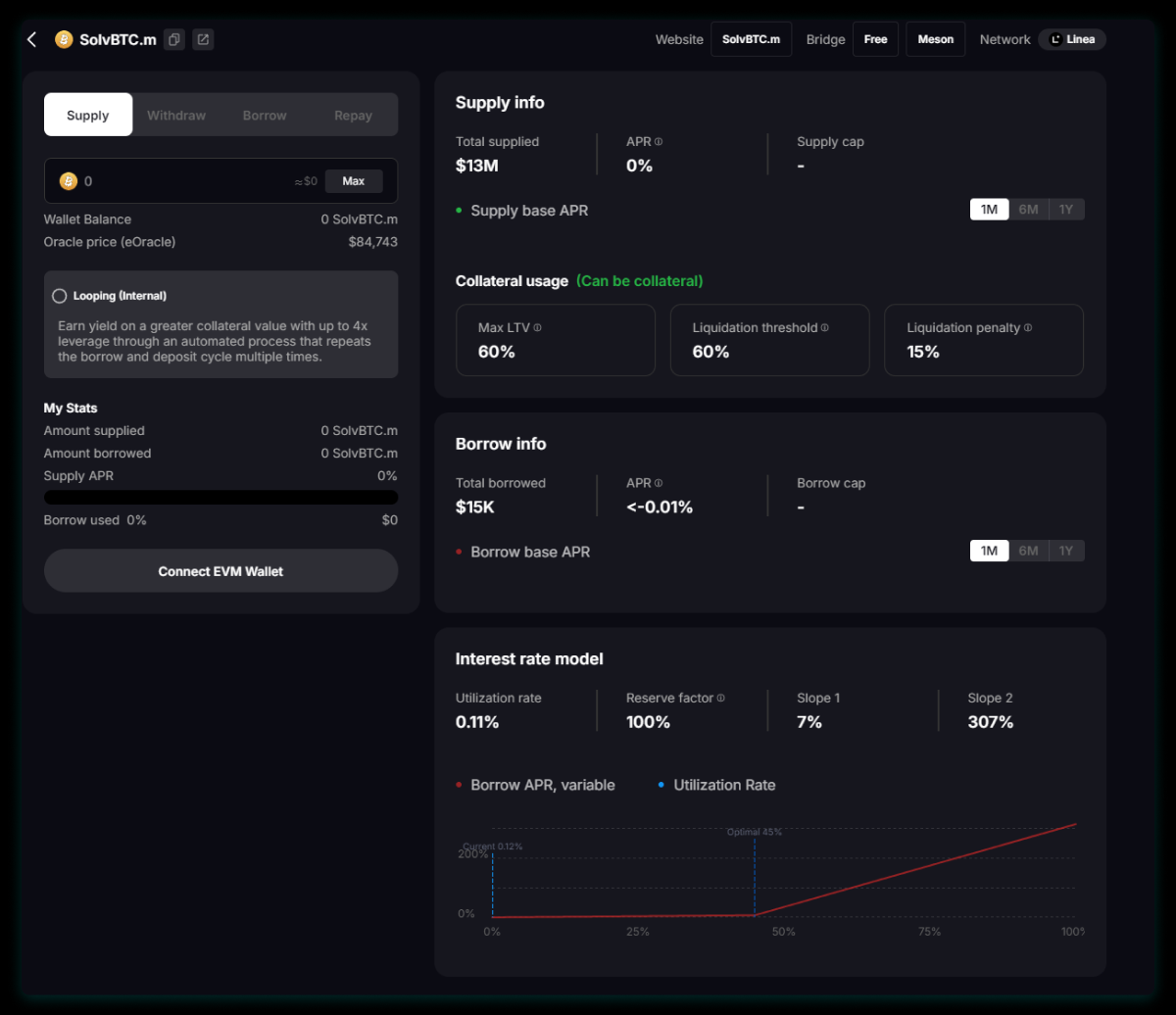Click the Utilization rate value 0.11%

pos(477,722)
